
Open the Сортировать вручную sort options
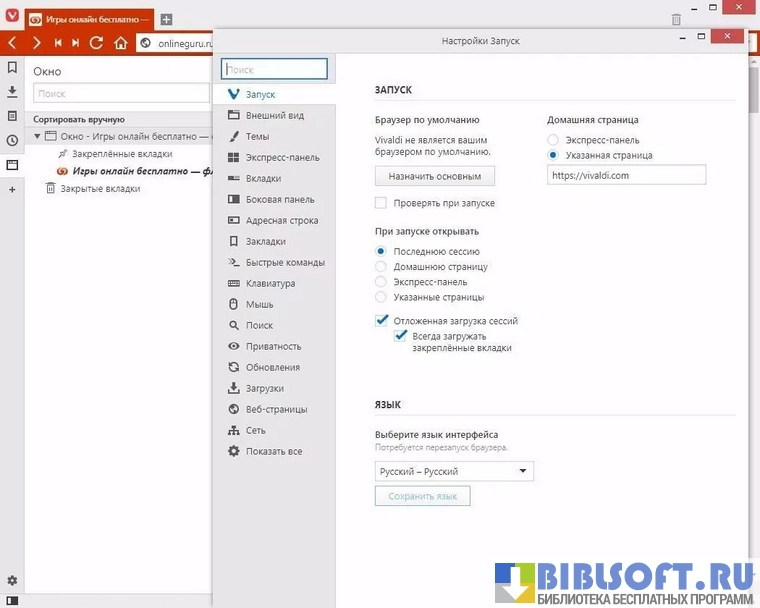(x=79, y=119)
